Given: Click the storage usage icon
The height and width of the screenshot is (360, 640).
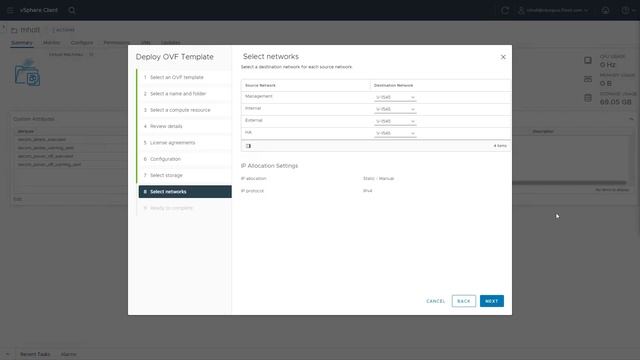Looking at the screenshot, I should point(588,98).
